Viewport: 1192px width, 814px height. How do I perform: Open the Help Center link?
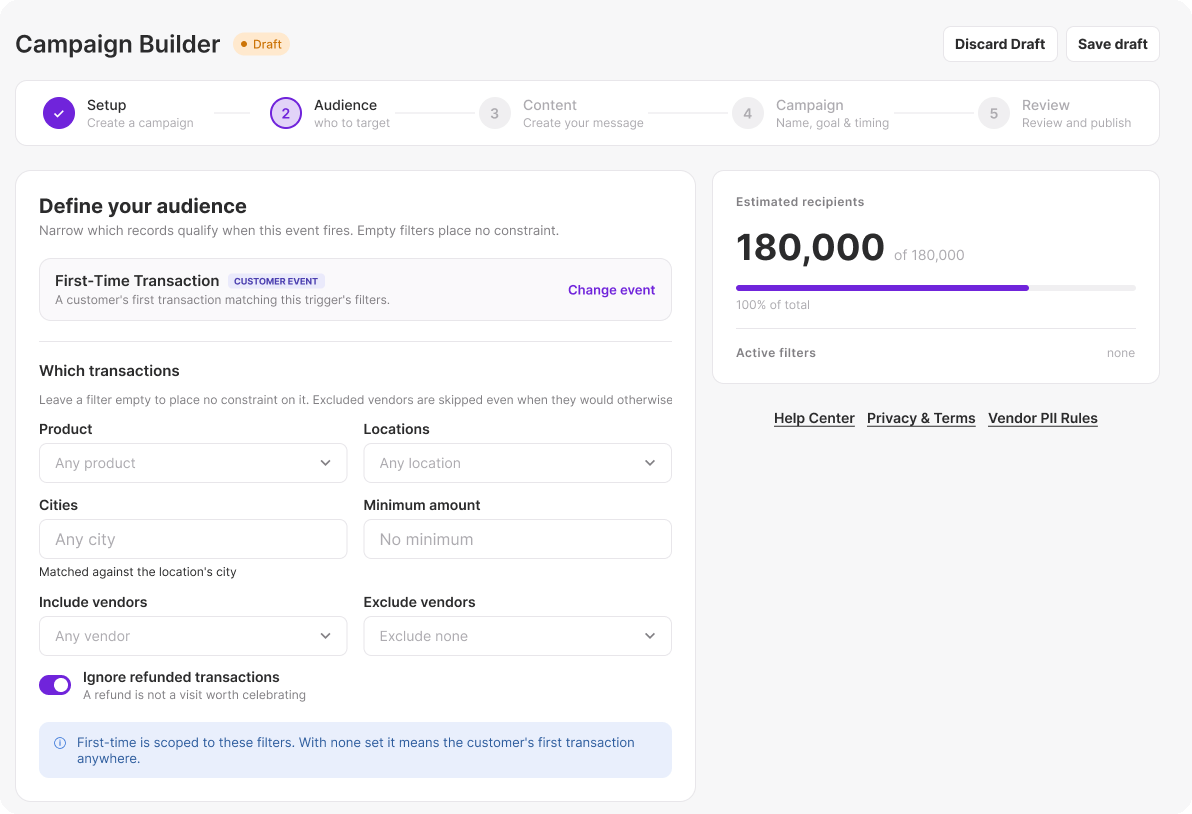click(814, 418)
